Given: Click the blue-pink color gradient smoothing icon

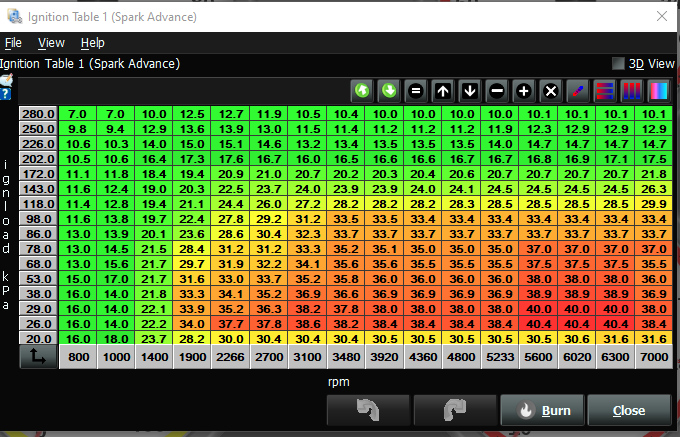Looking at the screenshot, I should pos(659,90).
